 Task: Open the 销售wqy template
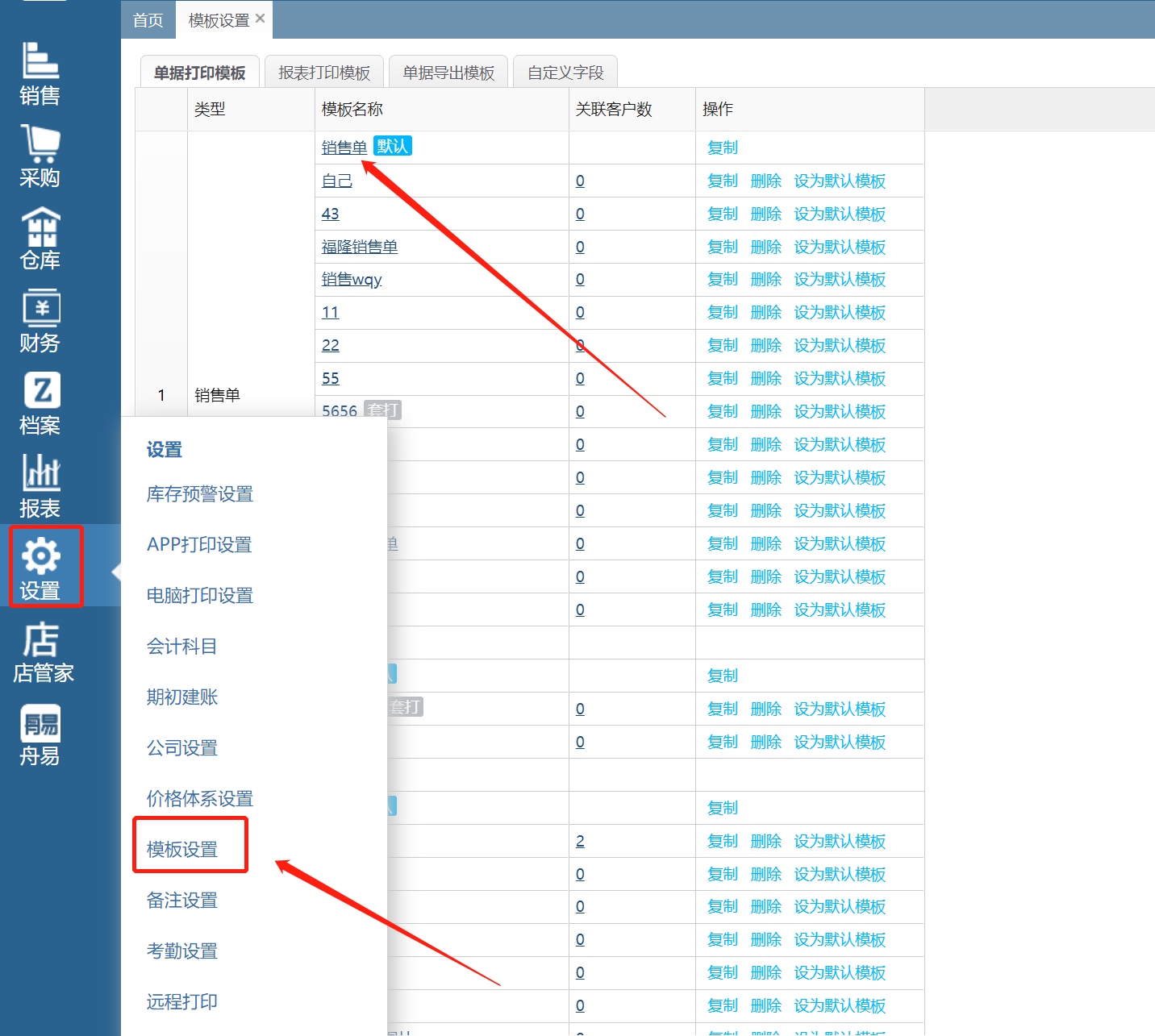(x=352, y=279)
